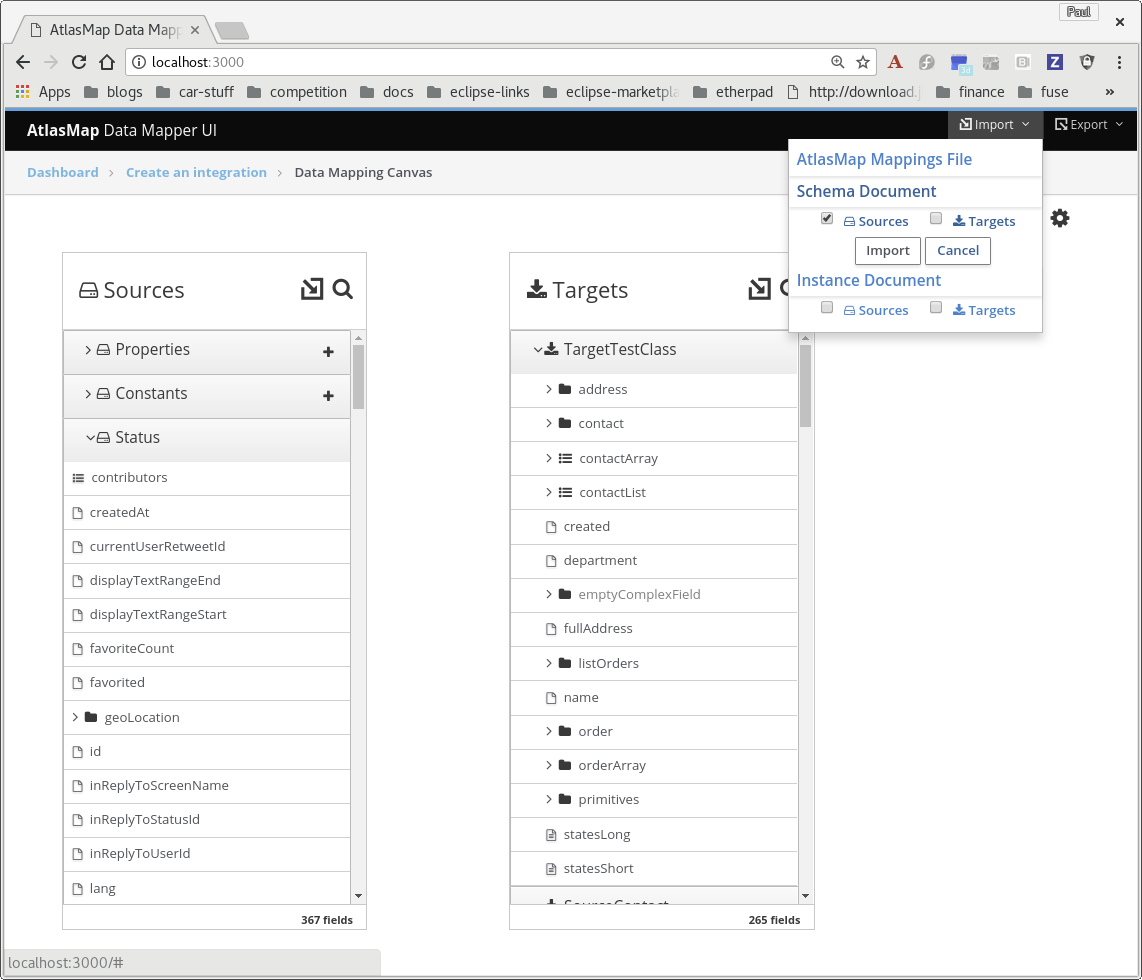Image resolution: width=1142 pixels, height=980 pixels.
Task: Open the Import menu in the top bar
Action: (x=994, y=124)
